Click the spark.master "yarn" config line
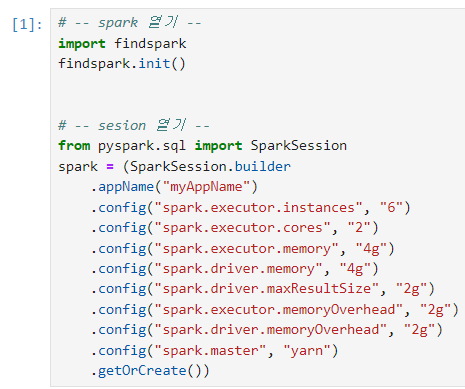Screen dimensions: 465x389 [214, 350]
